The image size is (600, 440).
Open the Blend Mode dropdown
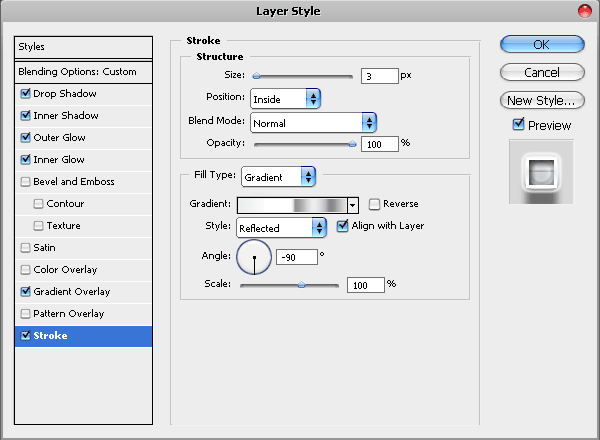click(x=313, y=123)
